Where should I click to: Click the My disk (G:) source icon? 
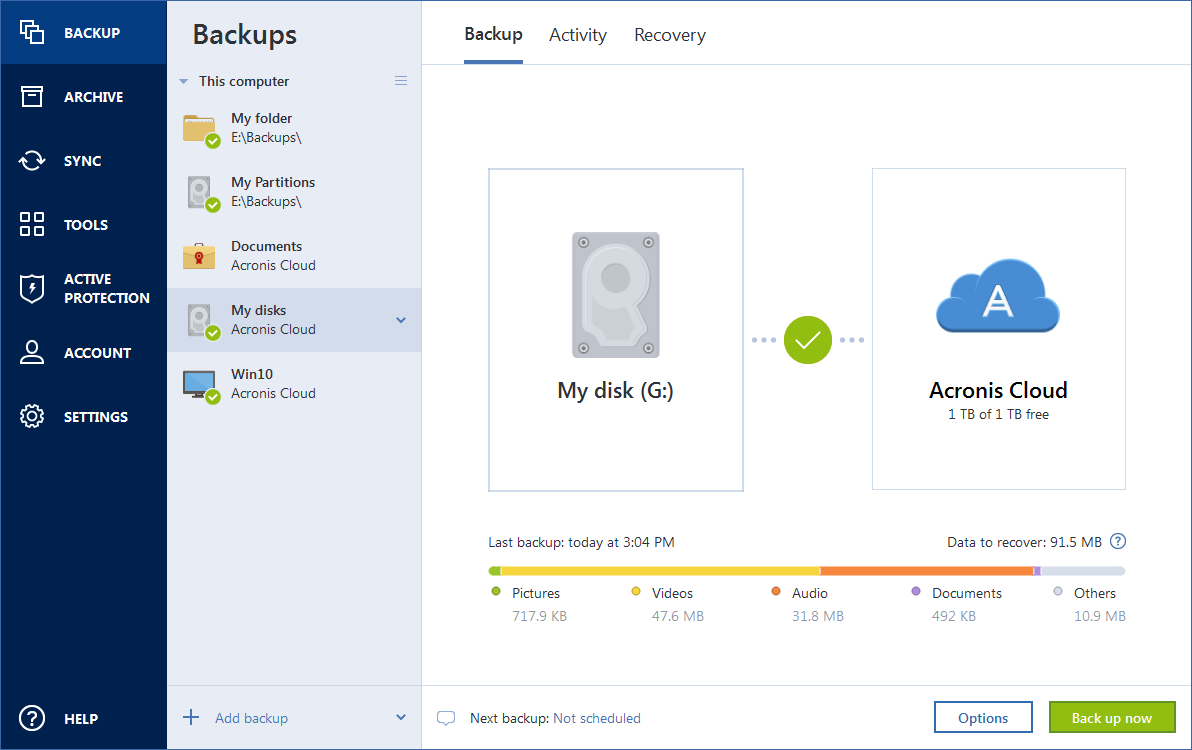click(x=615, y=293)
